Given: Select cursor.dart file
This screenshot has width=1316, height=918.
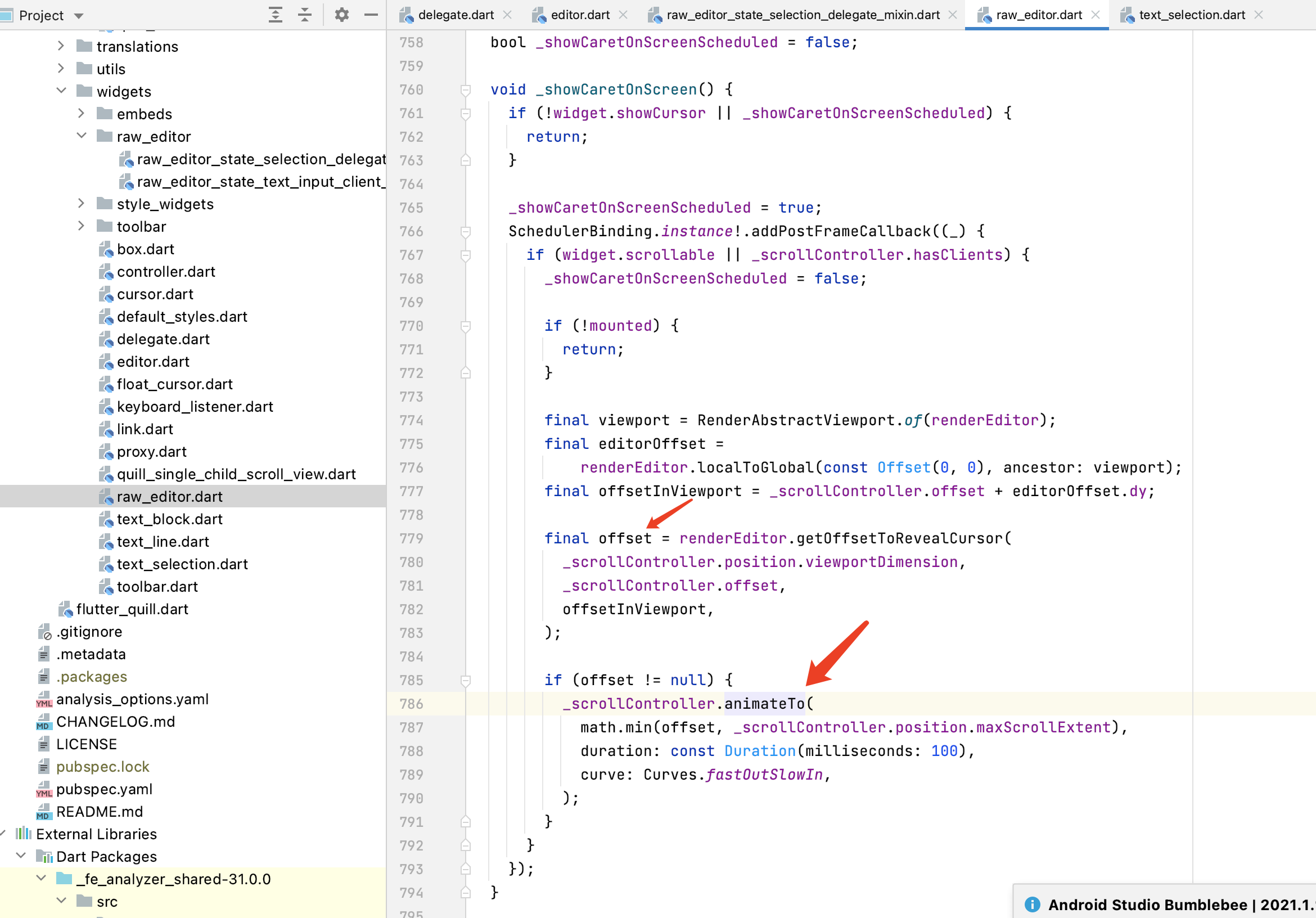Looking at the screenshot, I should coord(155,294).
